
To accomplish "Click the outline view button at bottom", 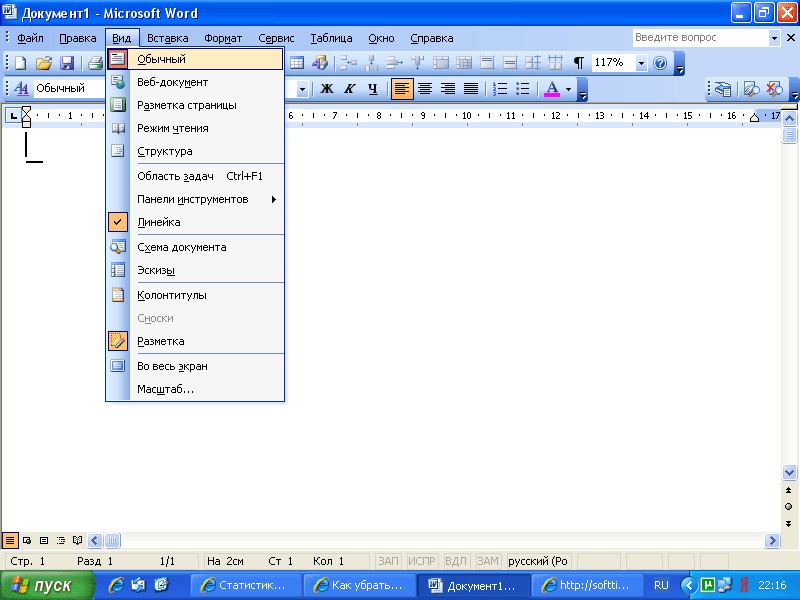I will [61, 540].
